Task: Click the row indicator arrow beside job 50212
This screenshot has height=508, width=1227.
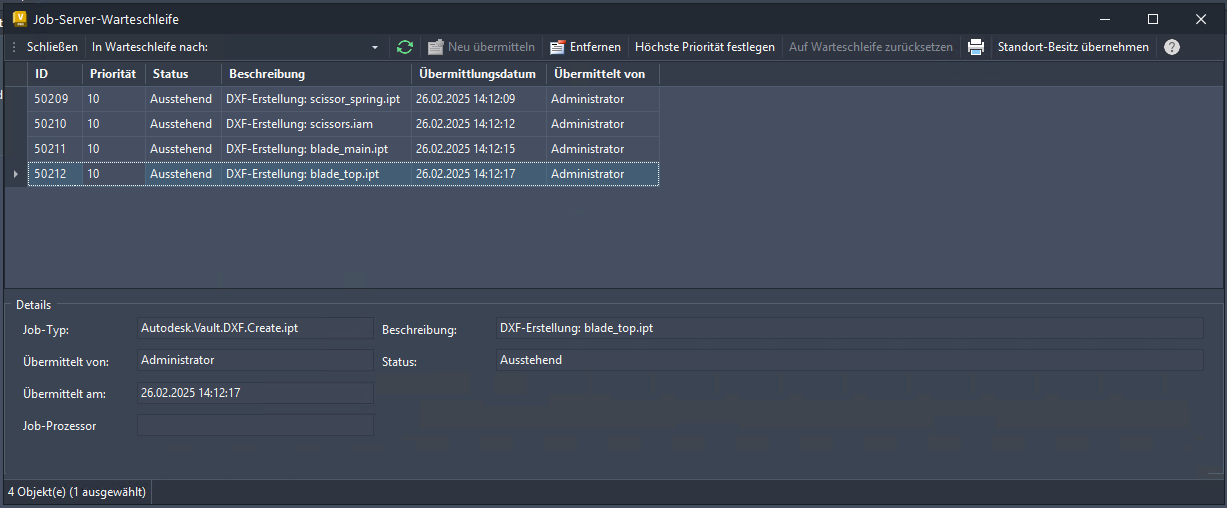Action: (15, 174)
